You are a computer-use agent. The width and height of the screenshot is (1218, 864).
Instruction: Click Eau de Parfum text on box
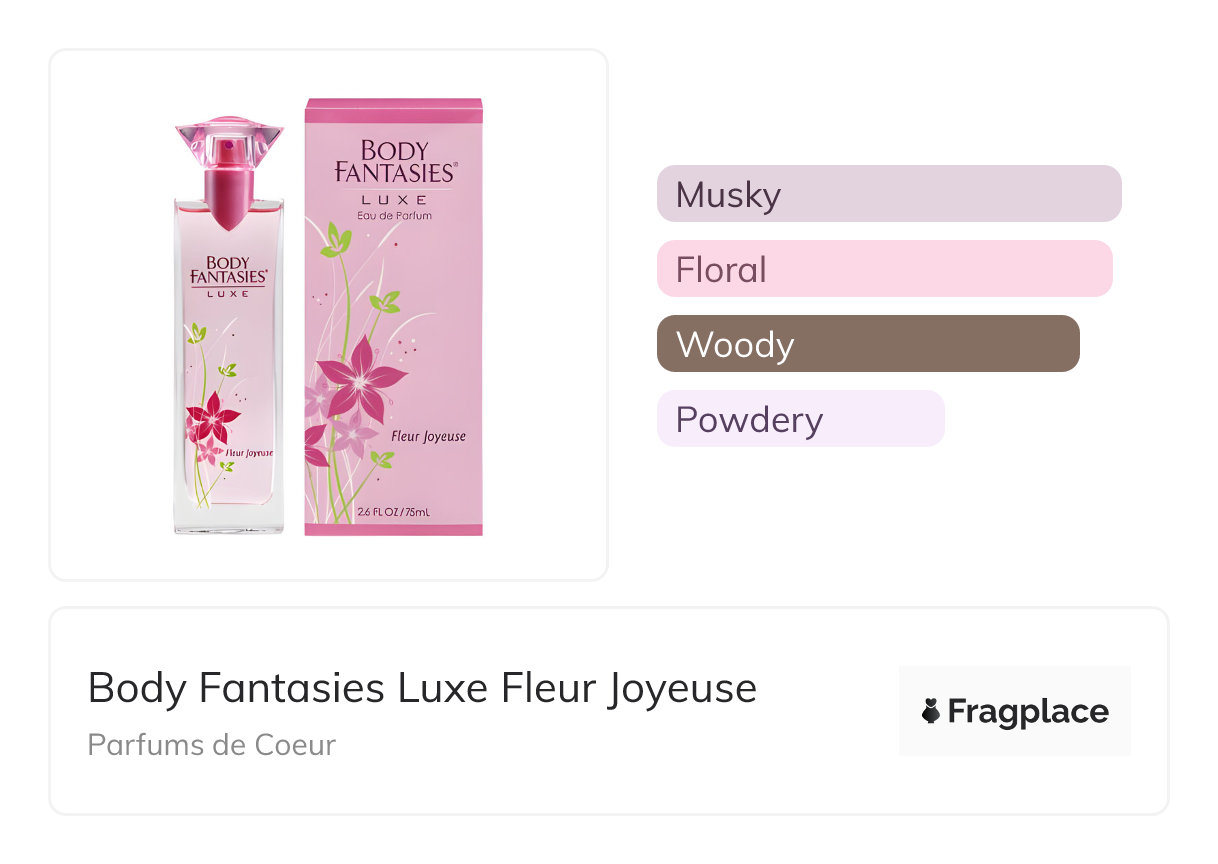click(394, 215)
